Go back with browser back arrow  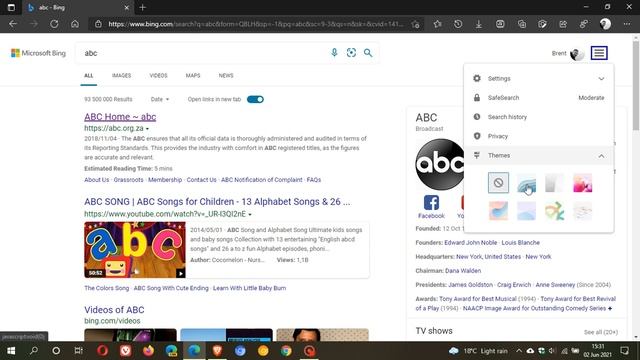pyautogui.click(x=13, y=24)
